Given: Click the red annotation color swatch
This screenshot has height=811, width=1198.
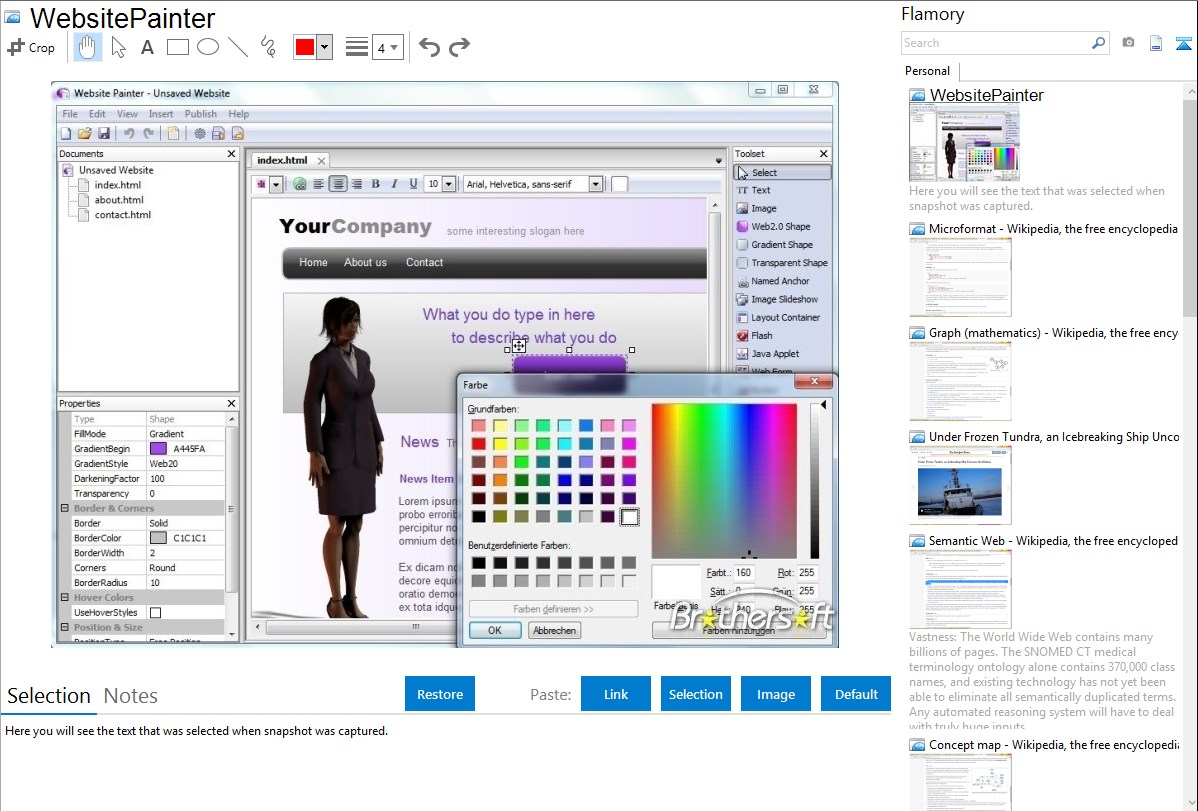Looking at the screenshot, I should (x=305, y=47).
